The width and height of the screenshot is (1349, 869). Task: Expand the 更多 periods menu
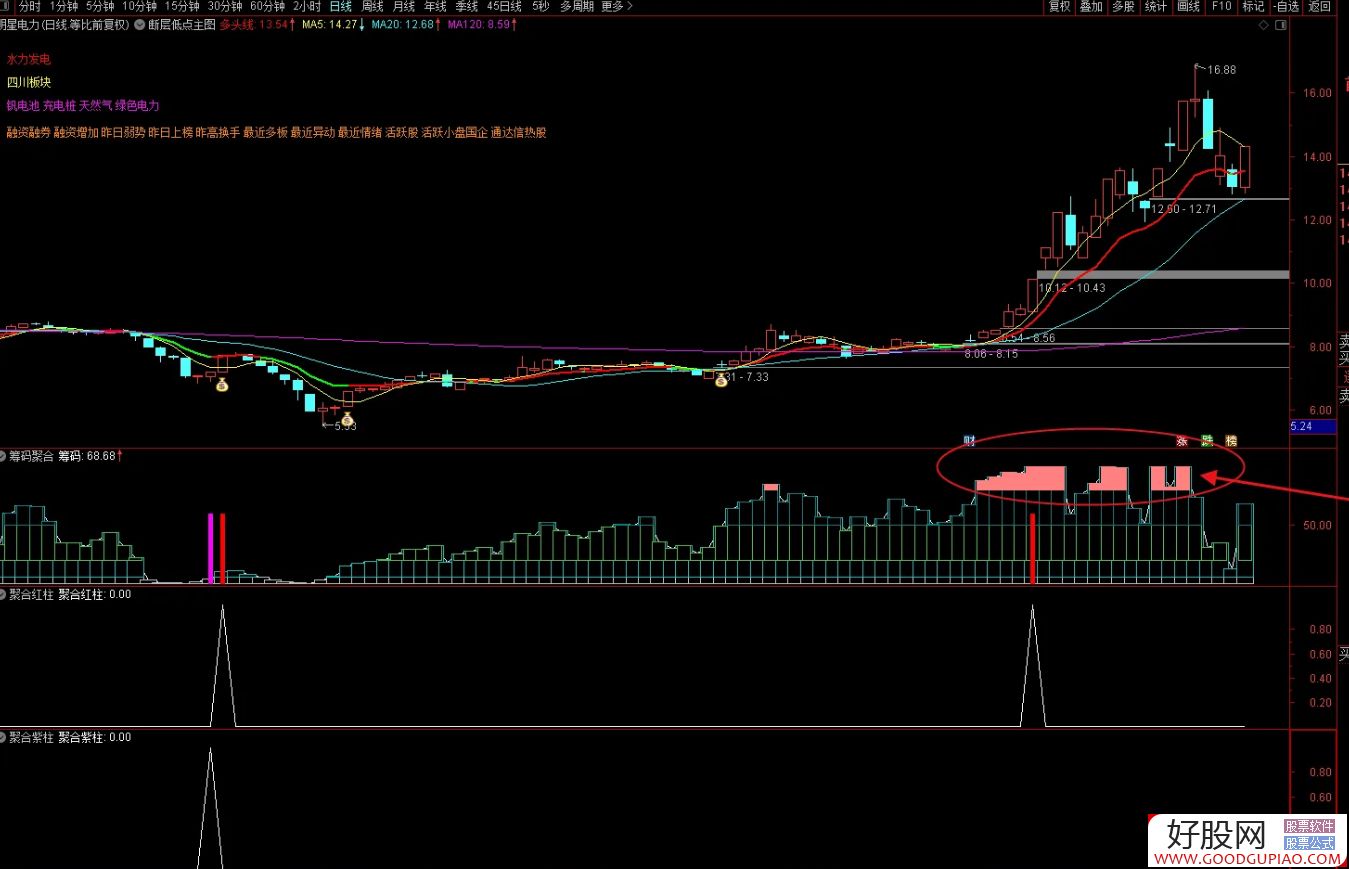[x=617, y=6]
